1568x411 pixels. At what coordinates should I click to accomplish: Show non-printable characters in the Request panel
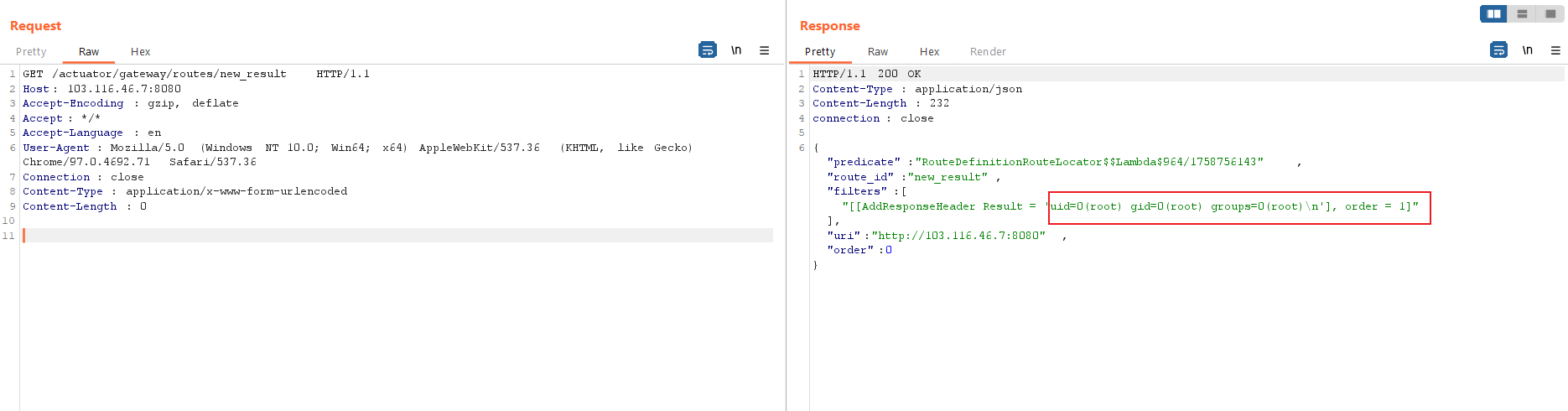735,50
